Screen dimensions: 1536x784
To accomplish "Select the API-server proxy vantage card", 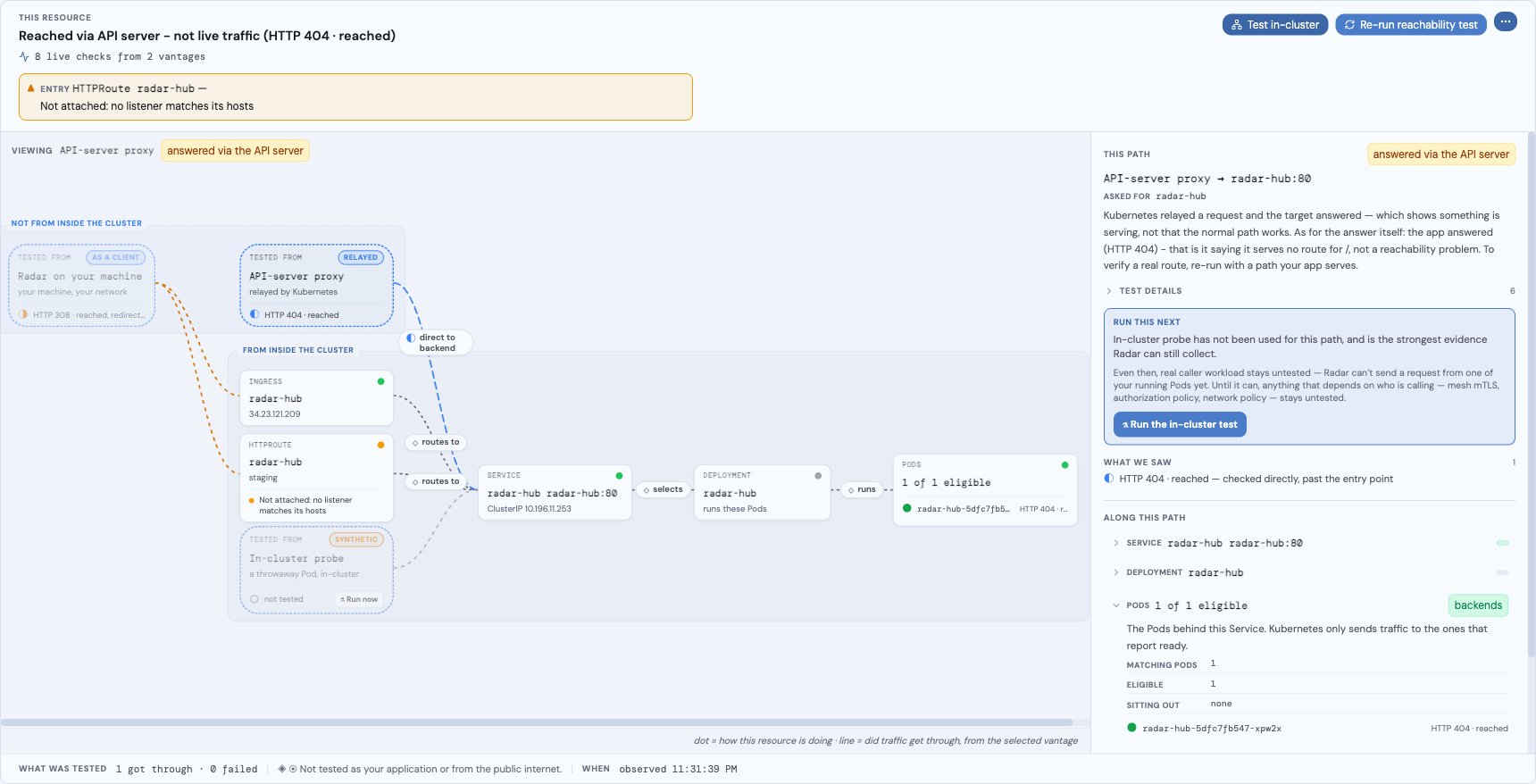I will coord(316,286).
